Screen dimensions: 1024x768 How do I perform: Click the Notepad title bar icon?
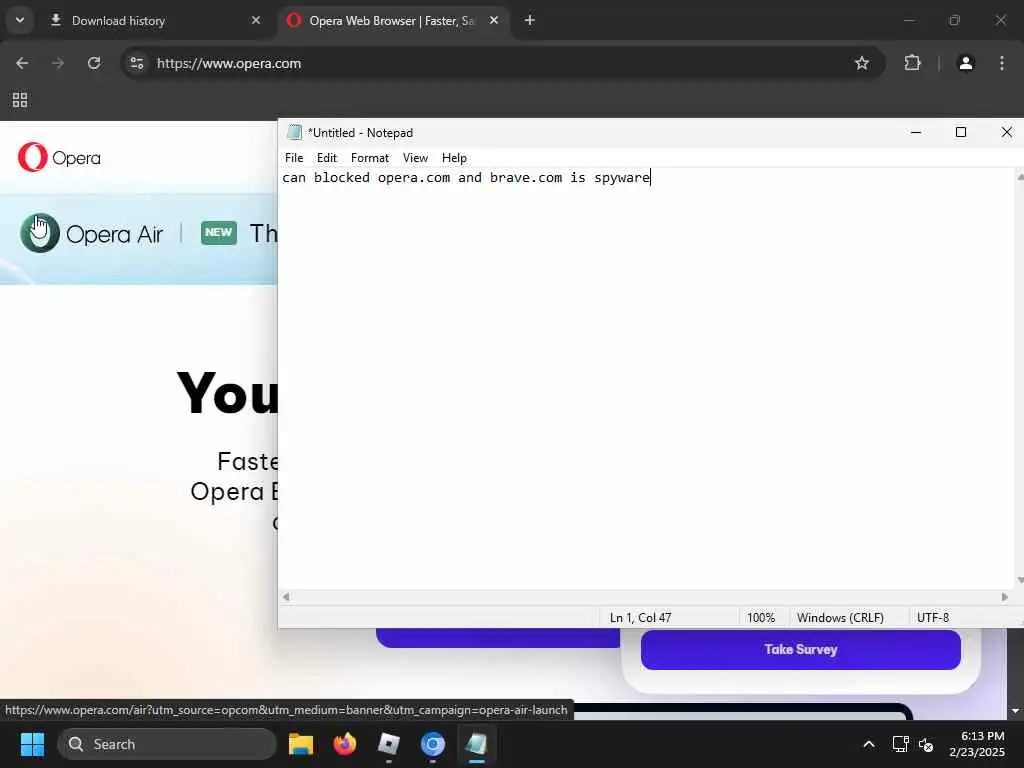(295, 133)
